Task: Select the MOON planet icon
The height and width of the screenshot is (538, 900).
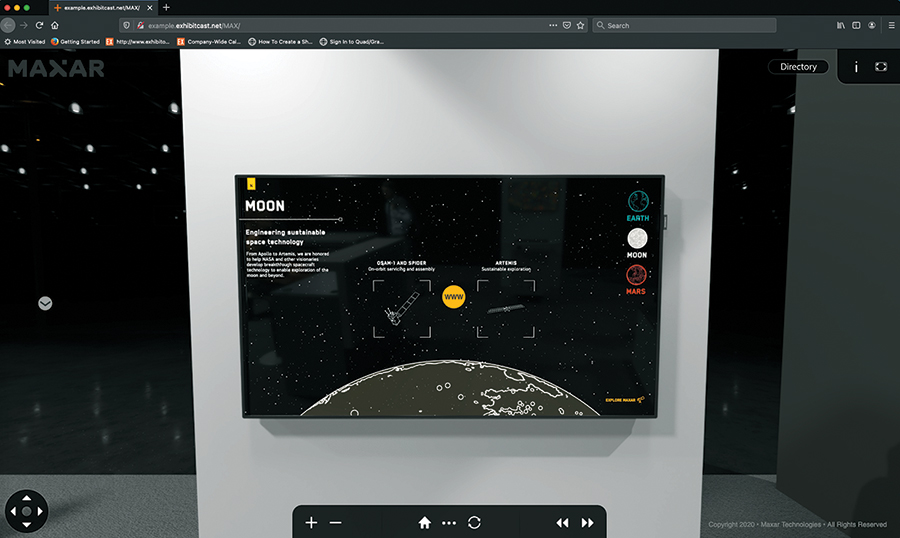Action: [637, 243]
